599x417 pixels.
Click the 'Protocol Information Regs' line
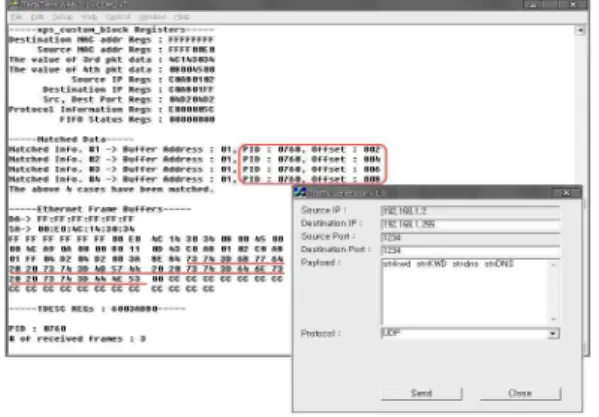[112, 109]
